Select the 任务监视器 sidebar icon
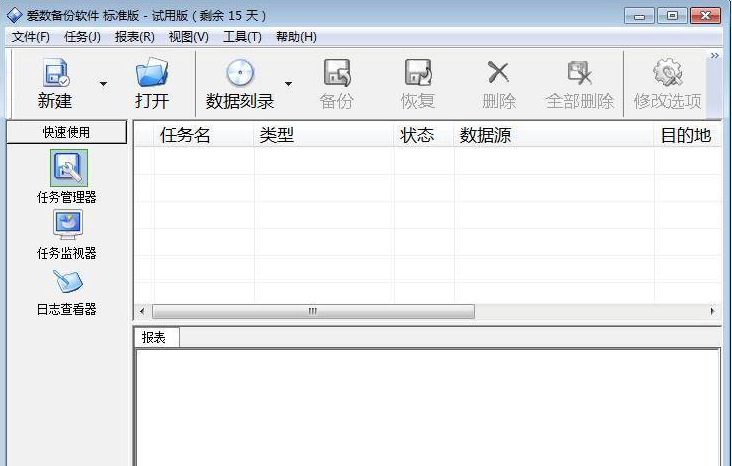This screenshot has width=732, height=466. click(x=68, y=225)
